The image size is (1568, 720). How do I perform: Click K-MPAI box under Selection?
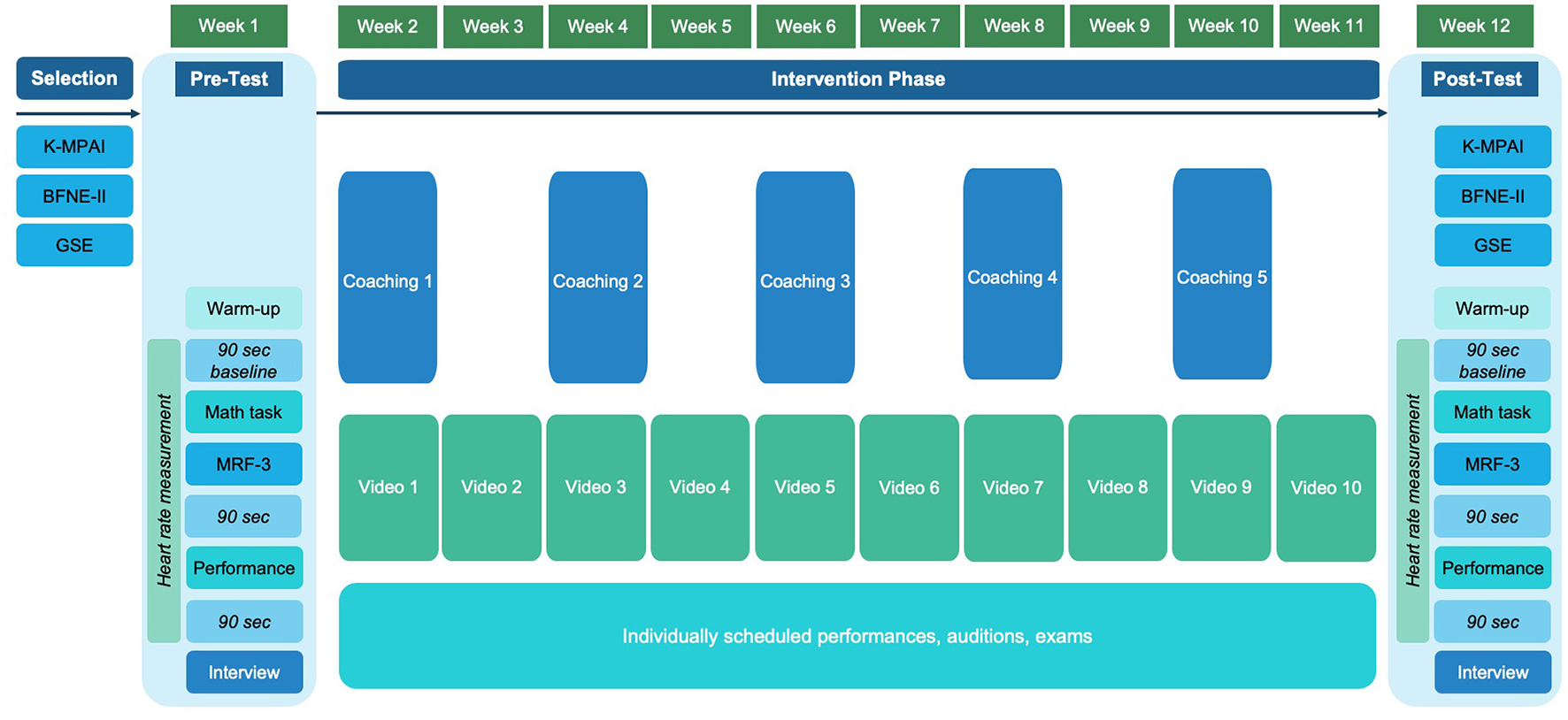(74, 147)
